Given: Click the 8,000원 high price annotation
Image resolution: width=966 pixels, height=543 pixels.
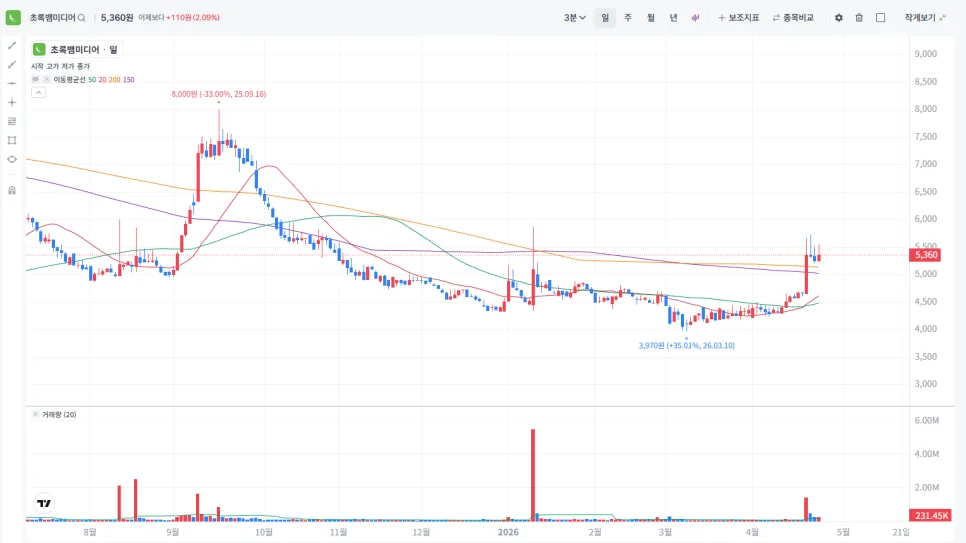Looking at the screenshot, I should [x=219, y=94].
